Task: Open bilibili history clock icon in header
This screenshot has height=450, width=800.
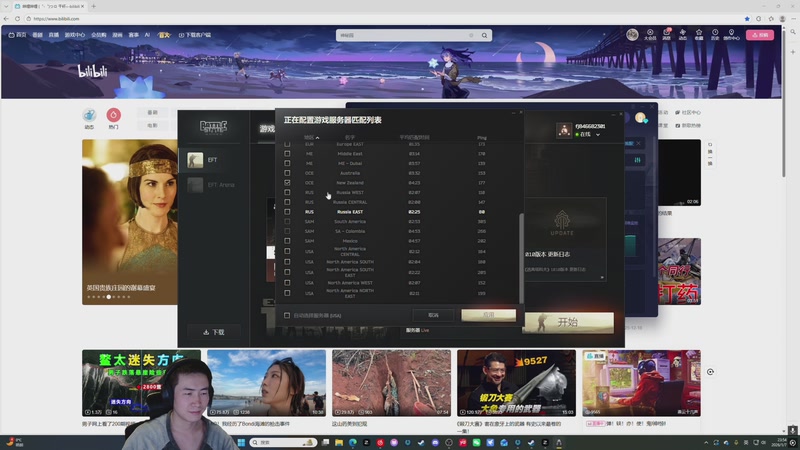Action: tap(715, 34)
